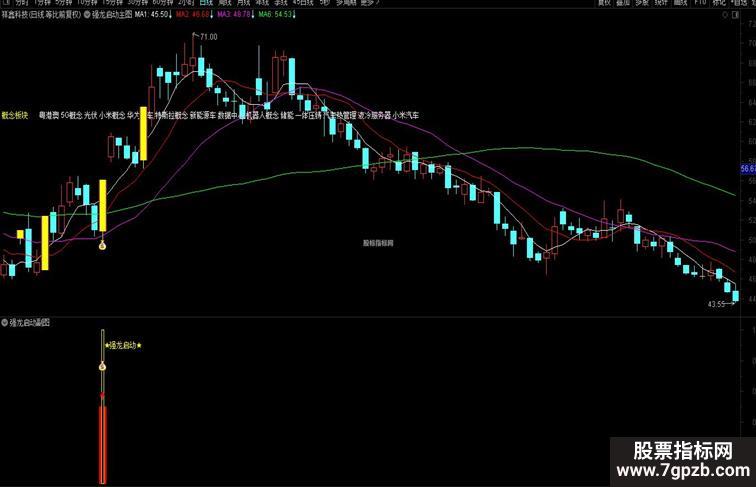Open F10 company info
Image resolution: width=756 pixels, height=487 pixels.
click(x=700, y=2)
